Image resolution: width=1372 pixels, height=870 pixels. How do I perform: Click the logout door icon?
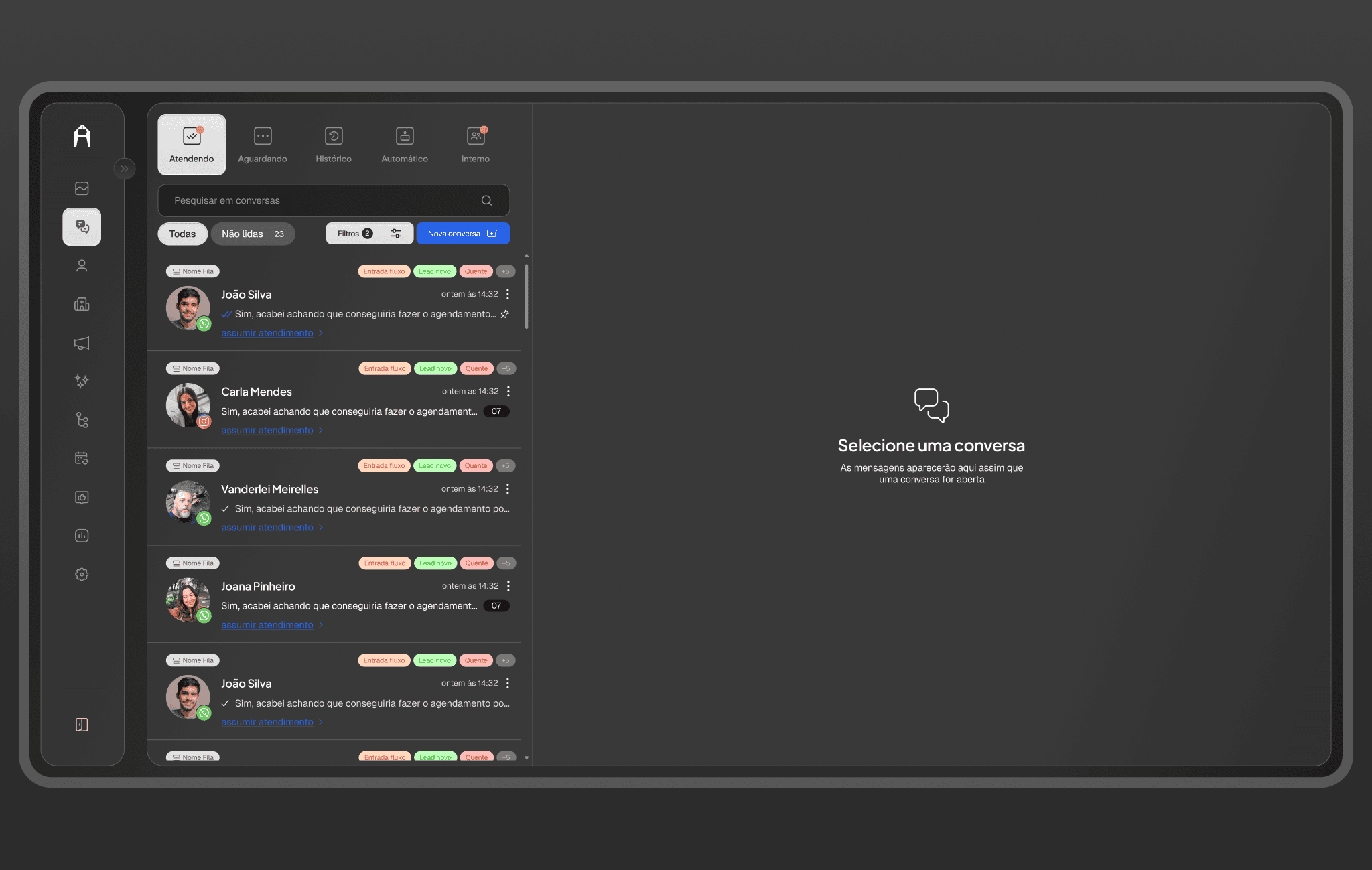[82, 725]
